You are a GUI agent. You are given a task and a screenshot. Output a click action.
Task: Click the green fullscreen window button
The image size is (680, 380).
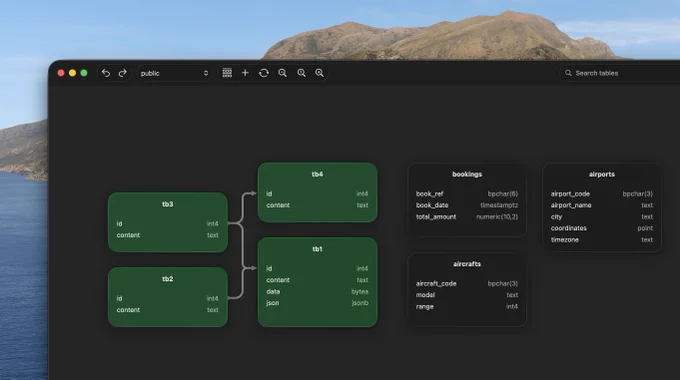(x=84, y=73)
